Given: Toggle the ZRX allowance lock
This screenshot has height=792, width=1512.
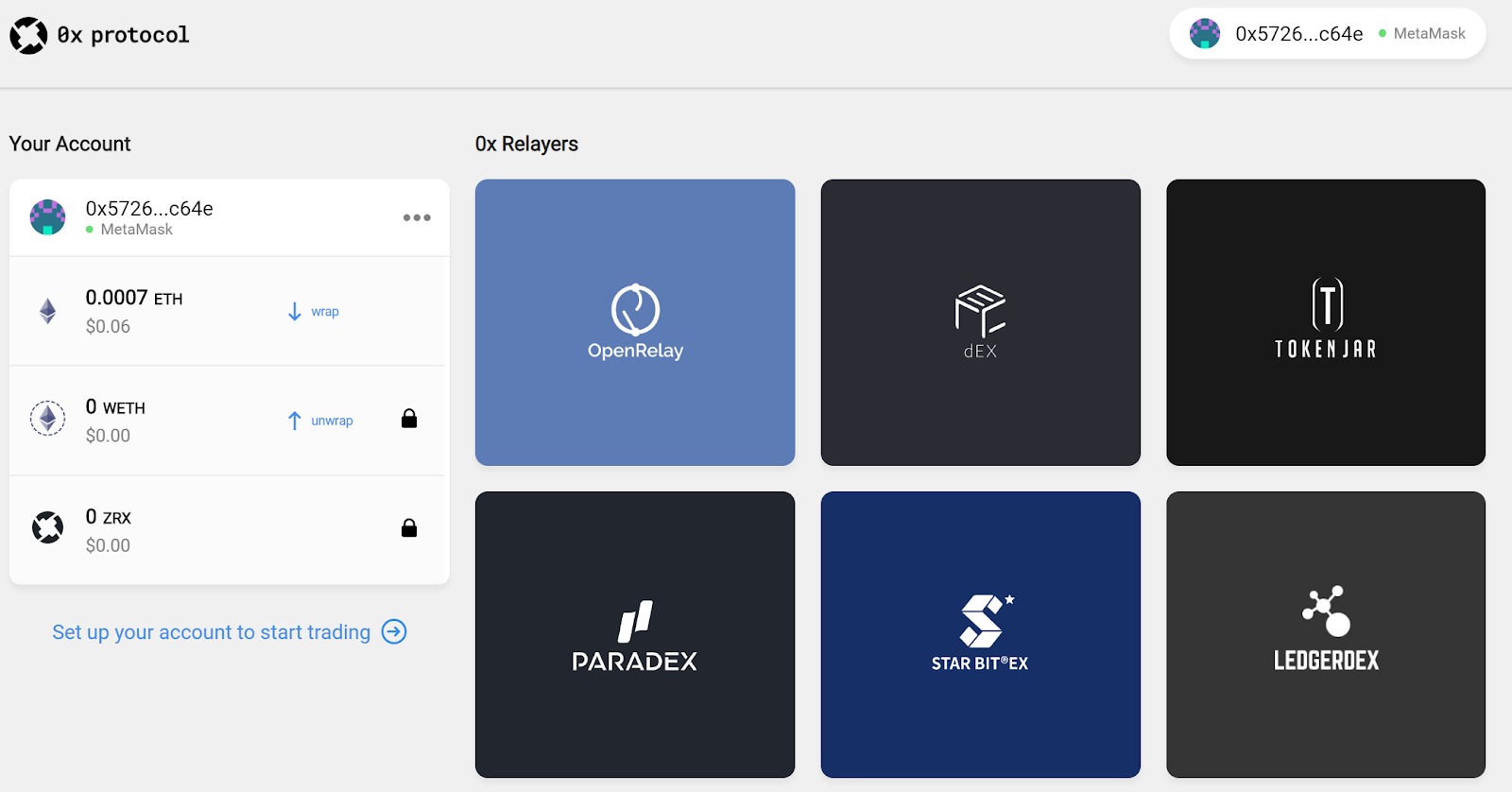Looking at the screenshot, I should 409,527.
